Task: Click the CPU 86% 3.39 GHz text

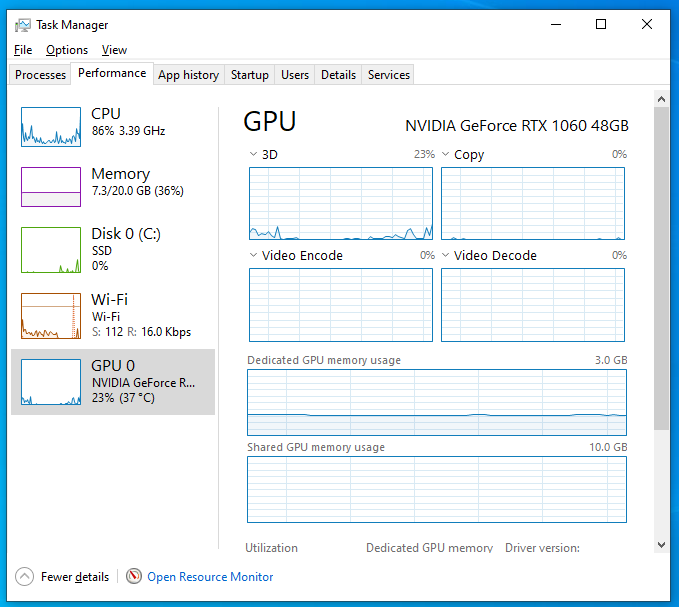Action: coord(129,131)
